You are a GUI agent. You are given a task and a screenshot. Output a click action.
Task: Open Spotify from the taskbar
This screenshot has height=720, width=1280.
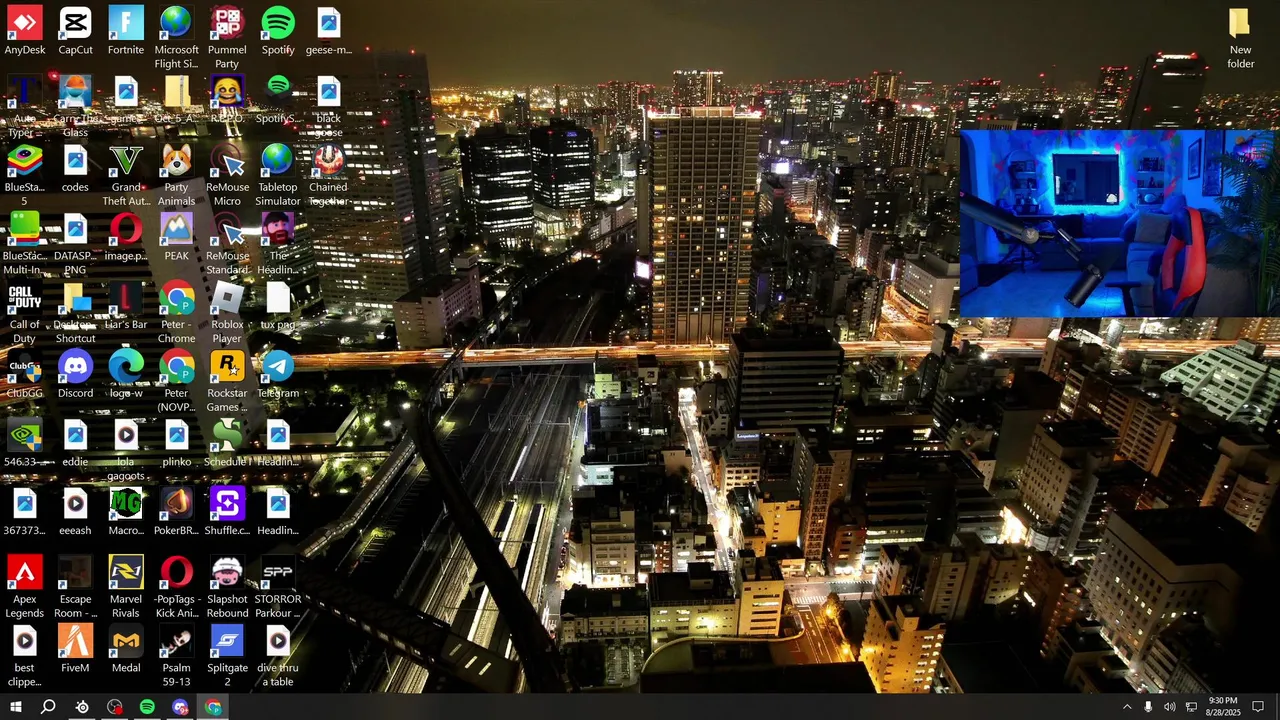(147, 707)
